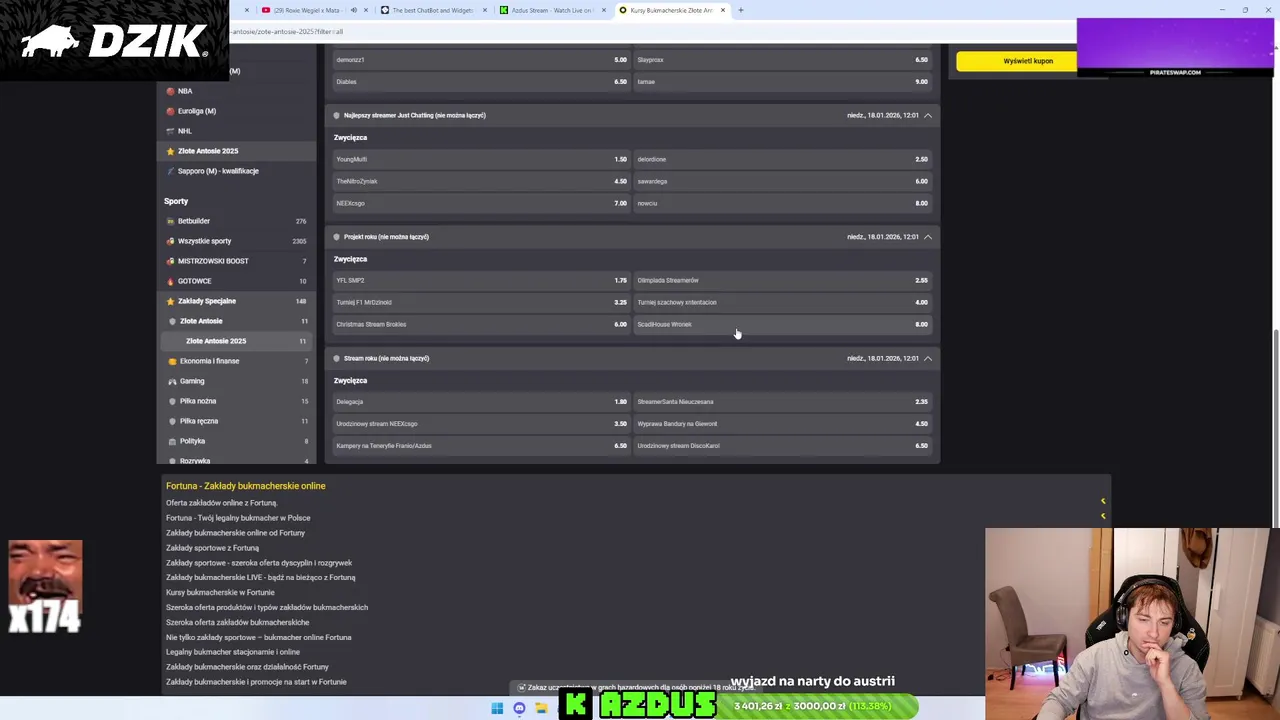Screen dimensions: 1280x720
Task: Expand the upper yellow arrow in the footer
Action: [1103, 501]
